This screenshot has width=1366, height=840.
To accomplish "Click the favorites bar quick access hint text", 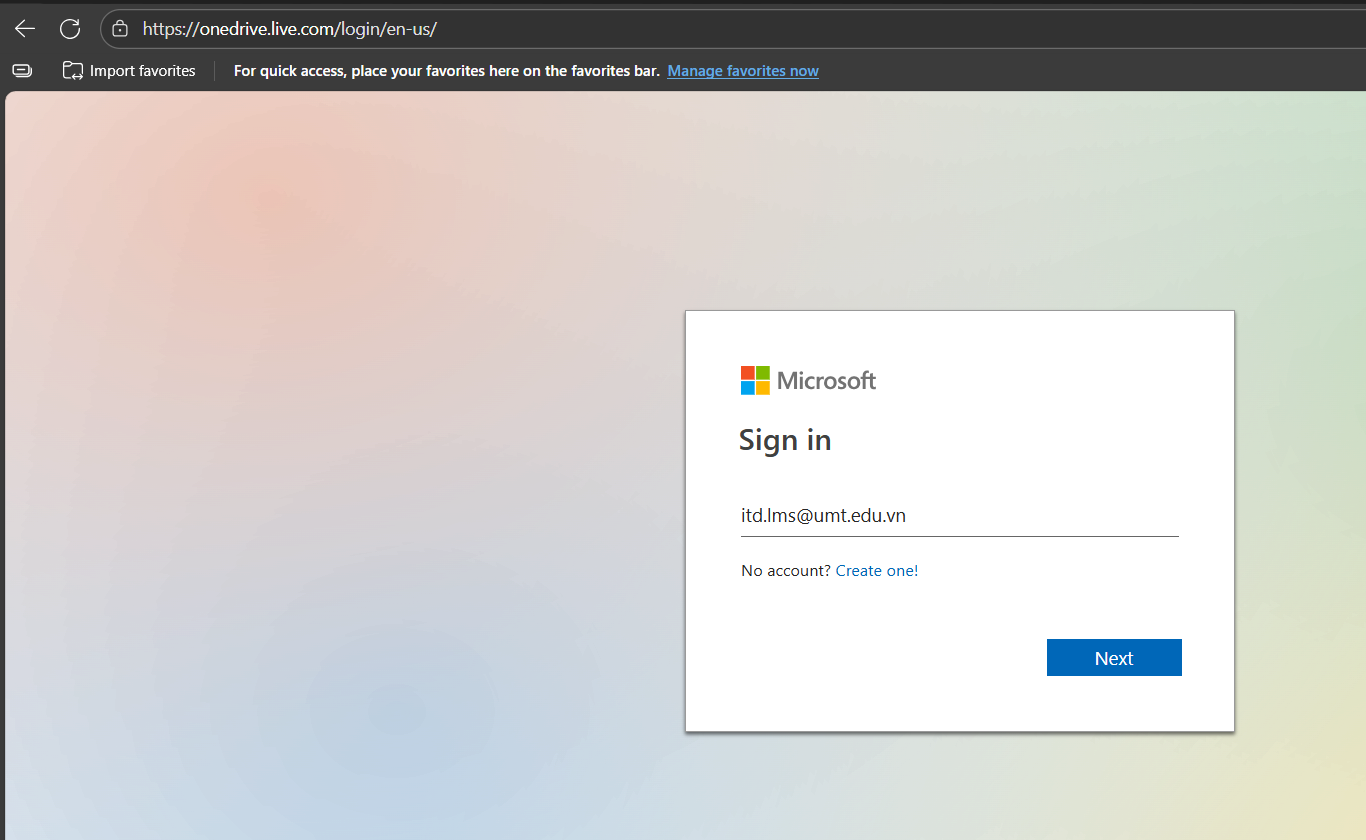I will point(446,71).
